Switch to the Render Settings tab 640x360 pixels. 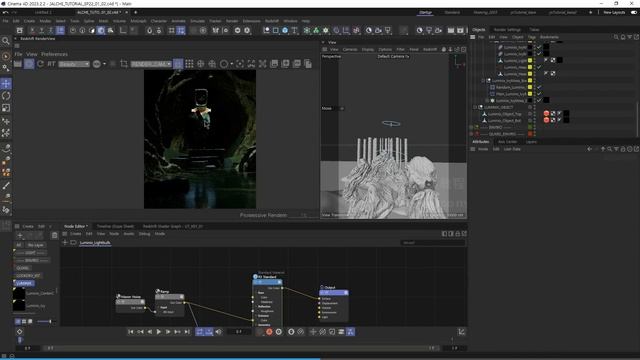[507, 30]
